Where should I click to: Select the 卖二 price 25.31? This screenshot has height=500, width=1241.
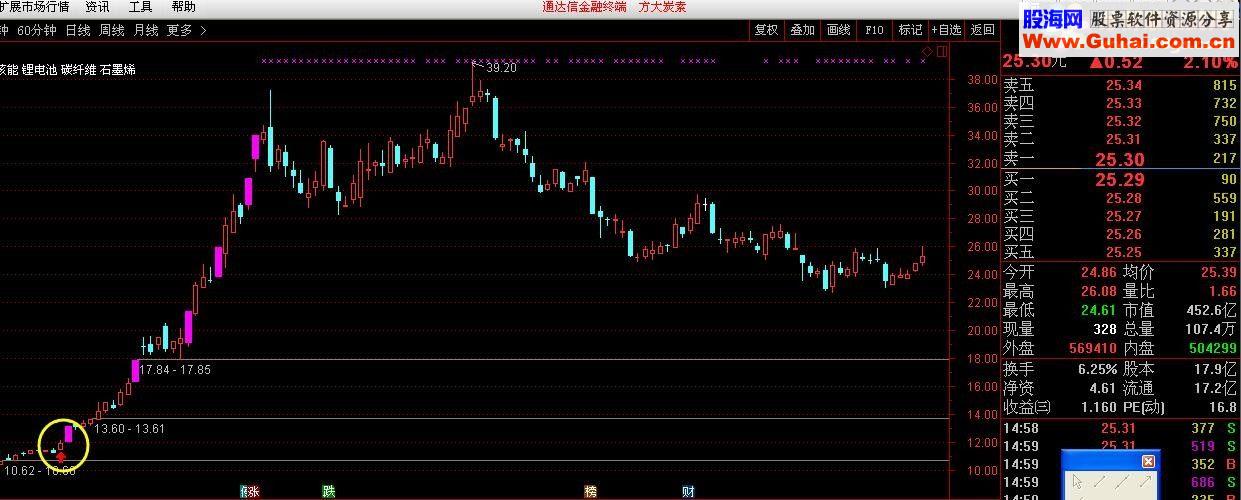pyautogui.click(x=1123, y=139)
